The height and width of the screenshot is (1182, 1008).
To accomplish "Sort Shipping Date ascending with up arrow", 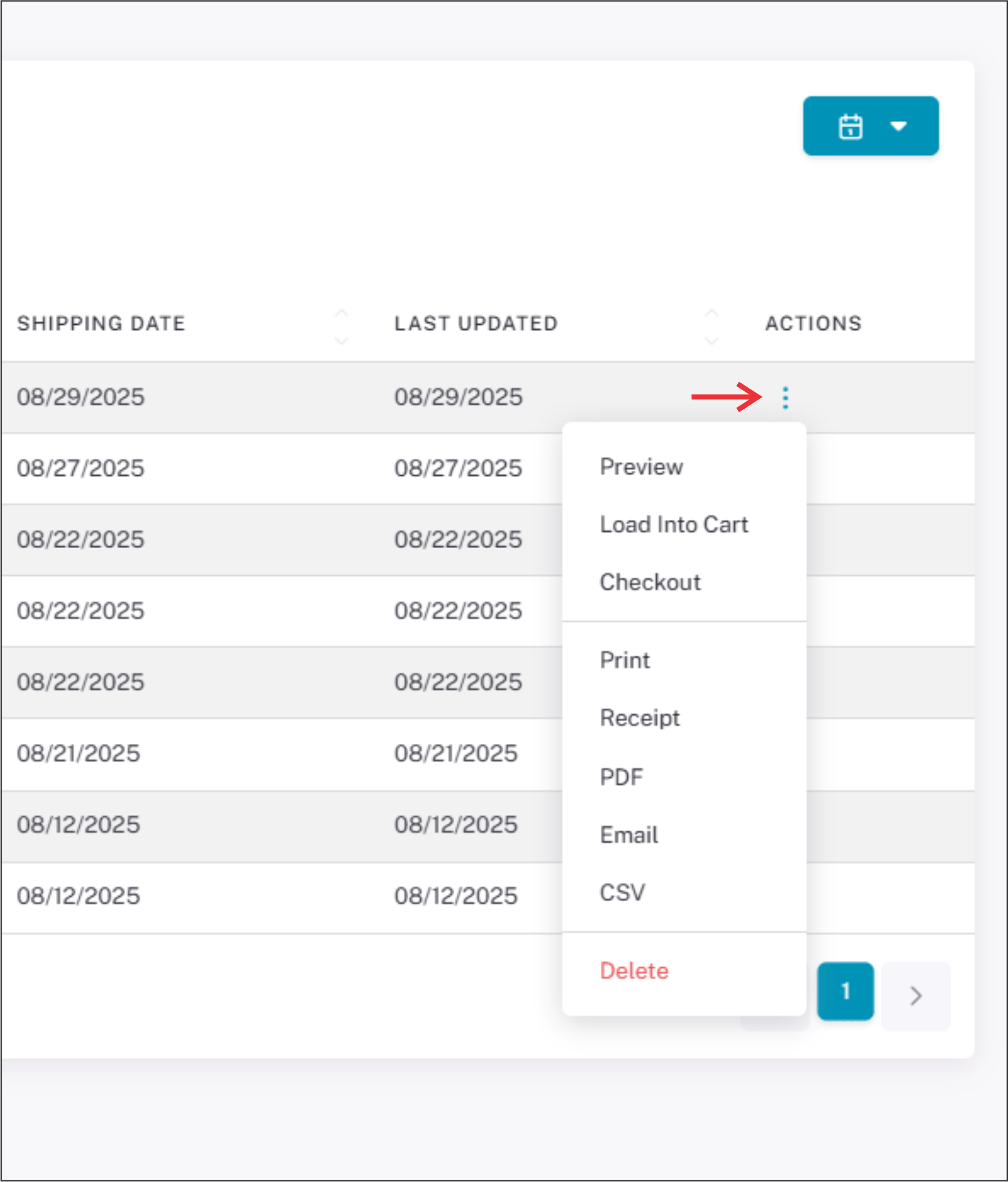I will pyautogui.click(x=341, y=313).
